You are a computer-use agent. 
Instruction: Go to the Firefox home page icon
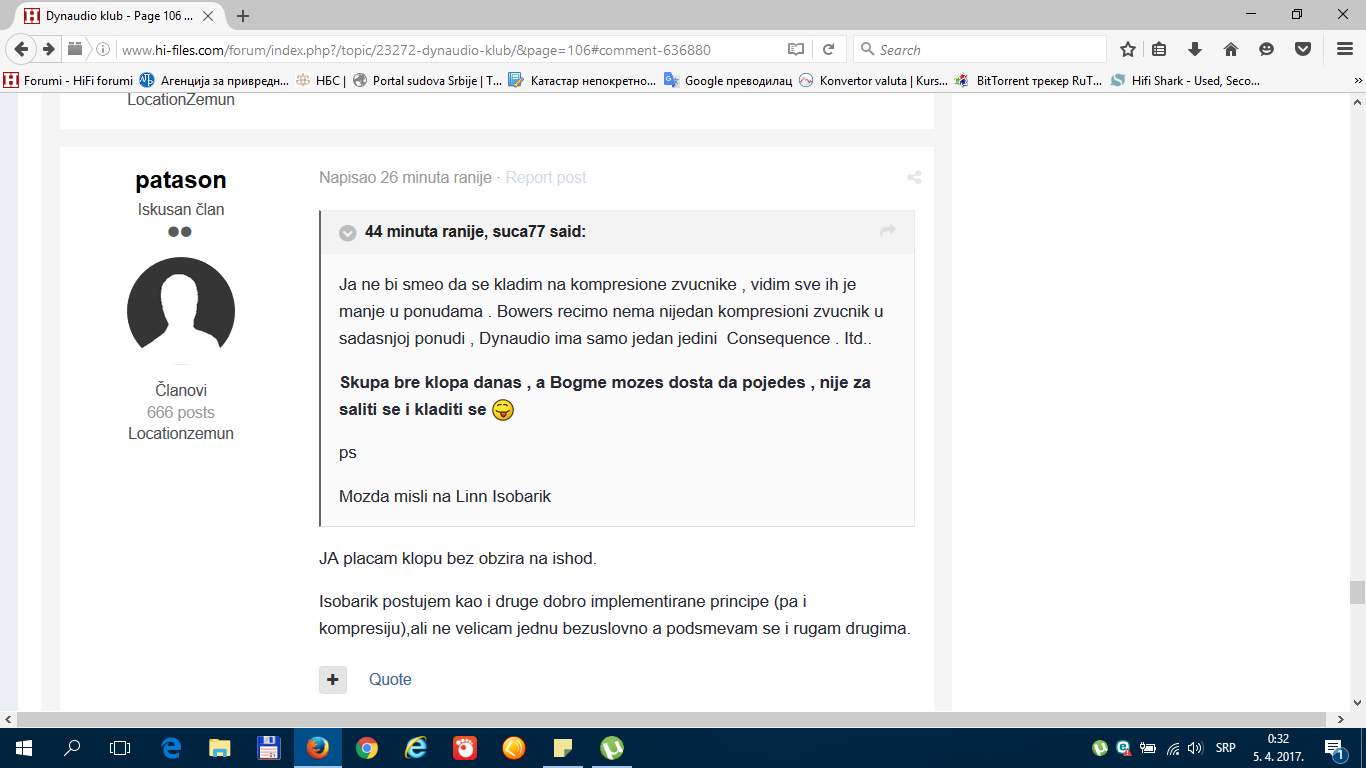click(x=1231, y=49)
